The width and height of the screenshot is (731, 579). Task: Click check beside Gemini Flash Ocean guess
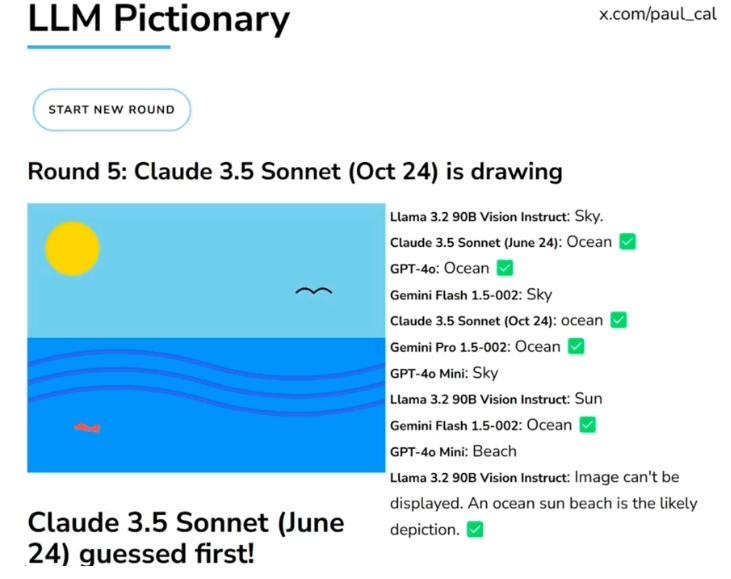pyautogui.click(x=588, y=424)
